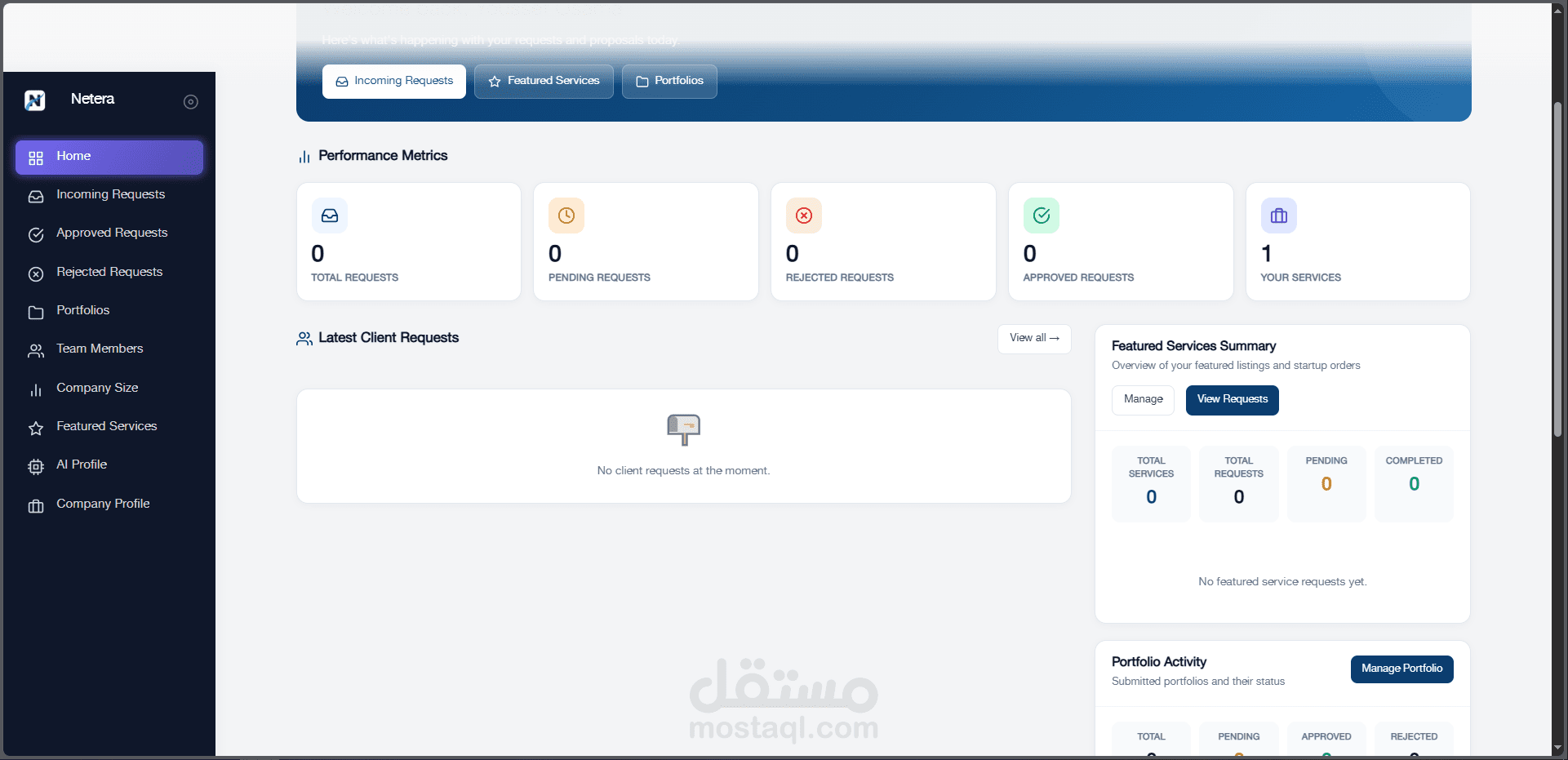
Task: Click the Manage Portfolio button
Action: click(1402, 669)
